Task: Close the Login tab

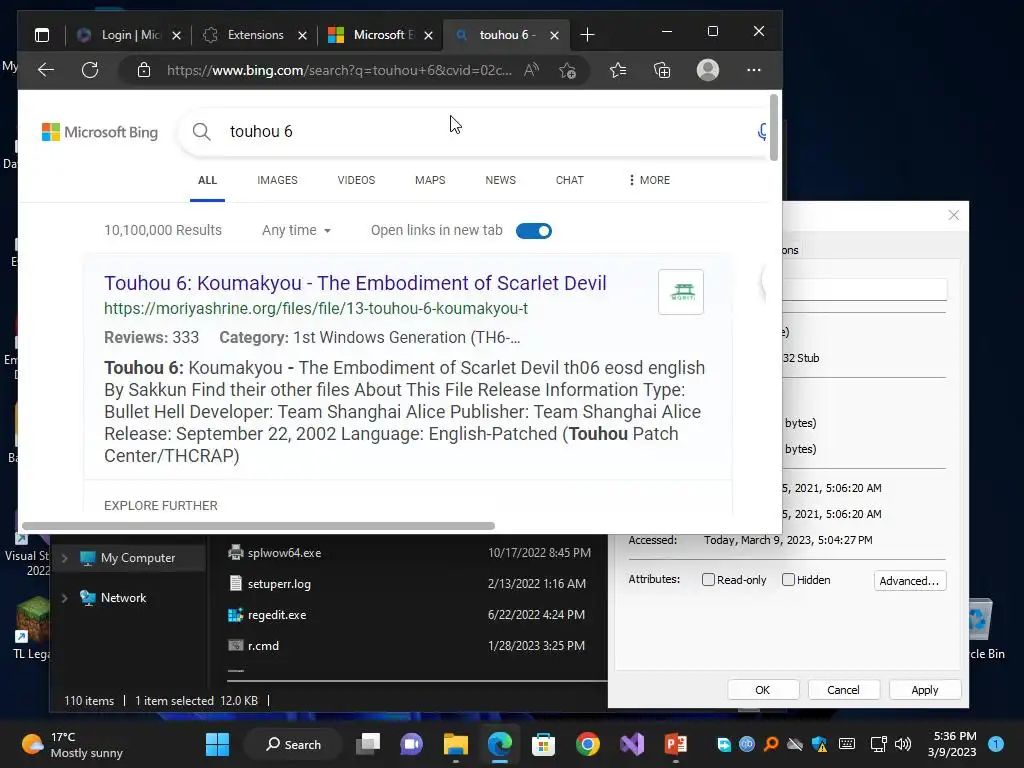Action: (176, 35)
